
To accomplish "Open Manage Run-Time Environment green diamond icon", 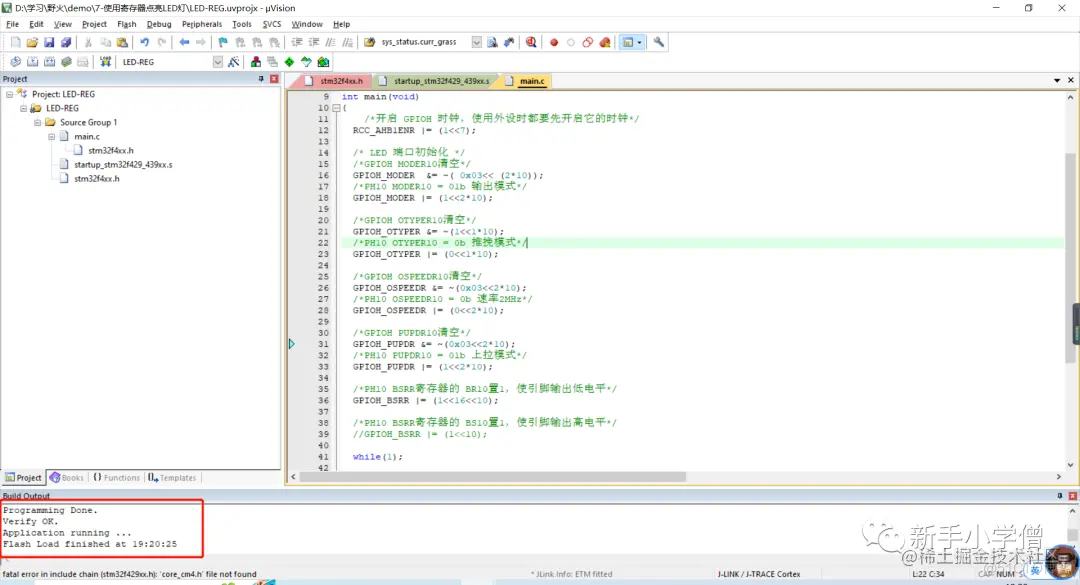I will [289, 62].
